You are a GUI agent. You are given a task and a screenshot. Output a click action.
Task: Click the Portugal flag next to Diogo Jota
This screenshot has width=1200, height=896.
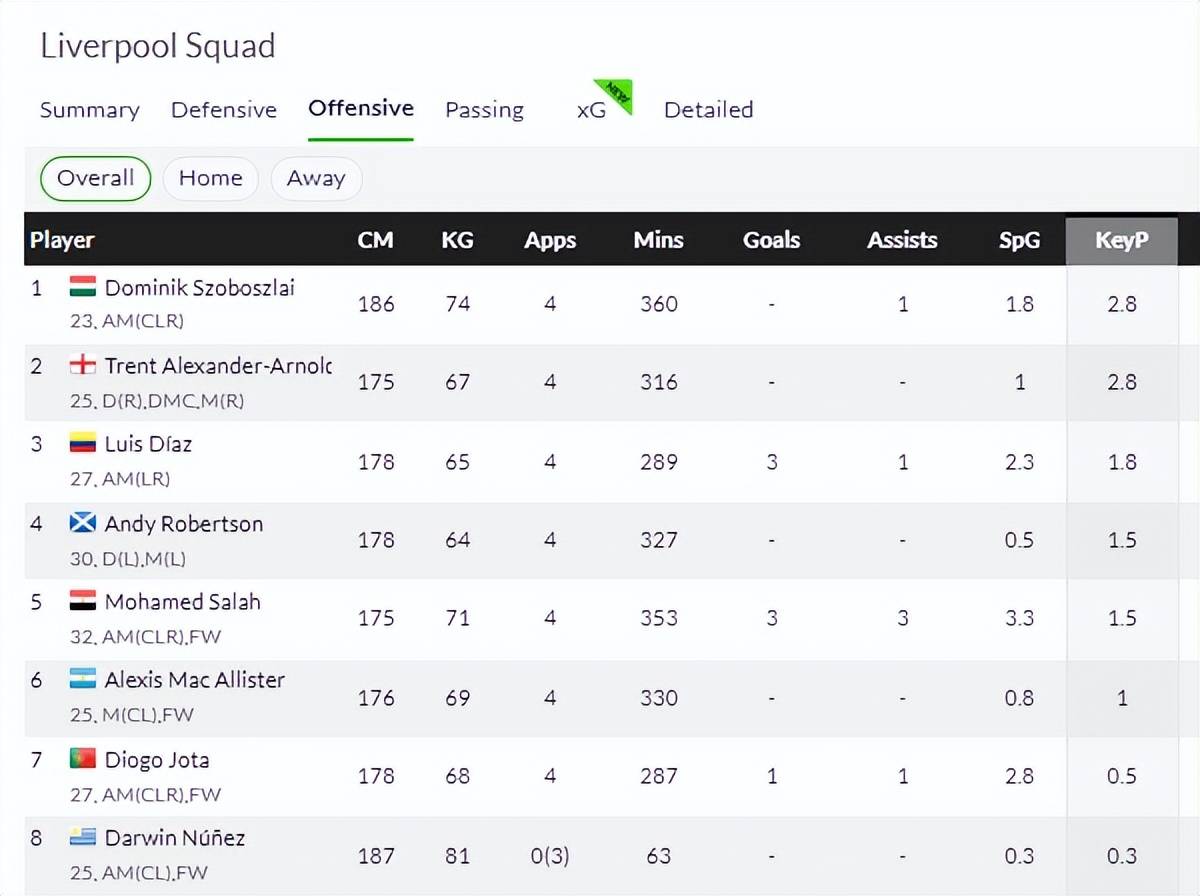pyautogui.click(x=82, y=759)
